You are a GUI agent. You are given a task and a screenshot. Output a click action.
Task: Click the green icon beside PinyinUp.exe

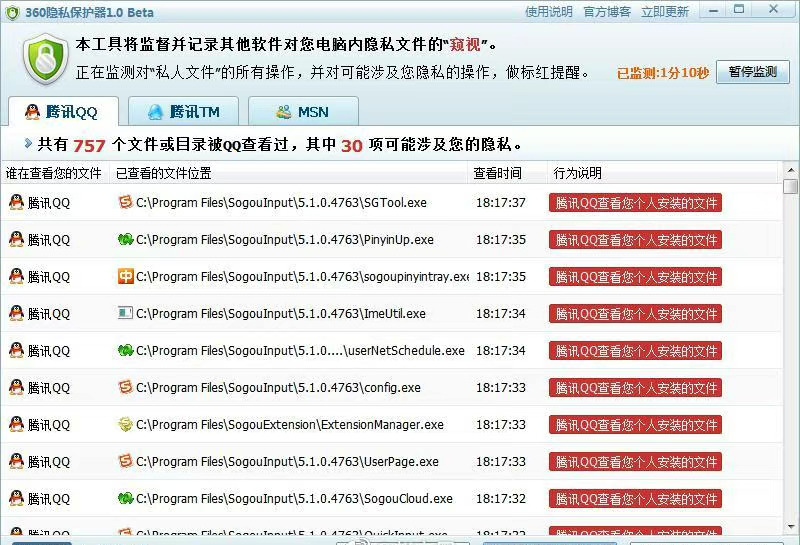[125, 239]
